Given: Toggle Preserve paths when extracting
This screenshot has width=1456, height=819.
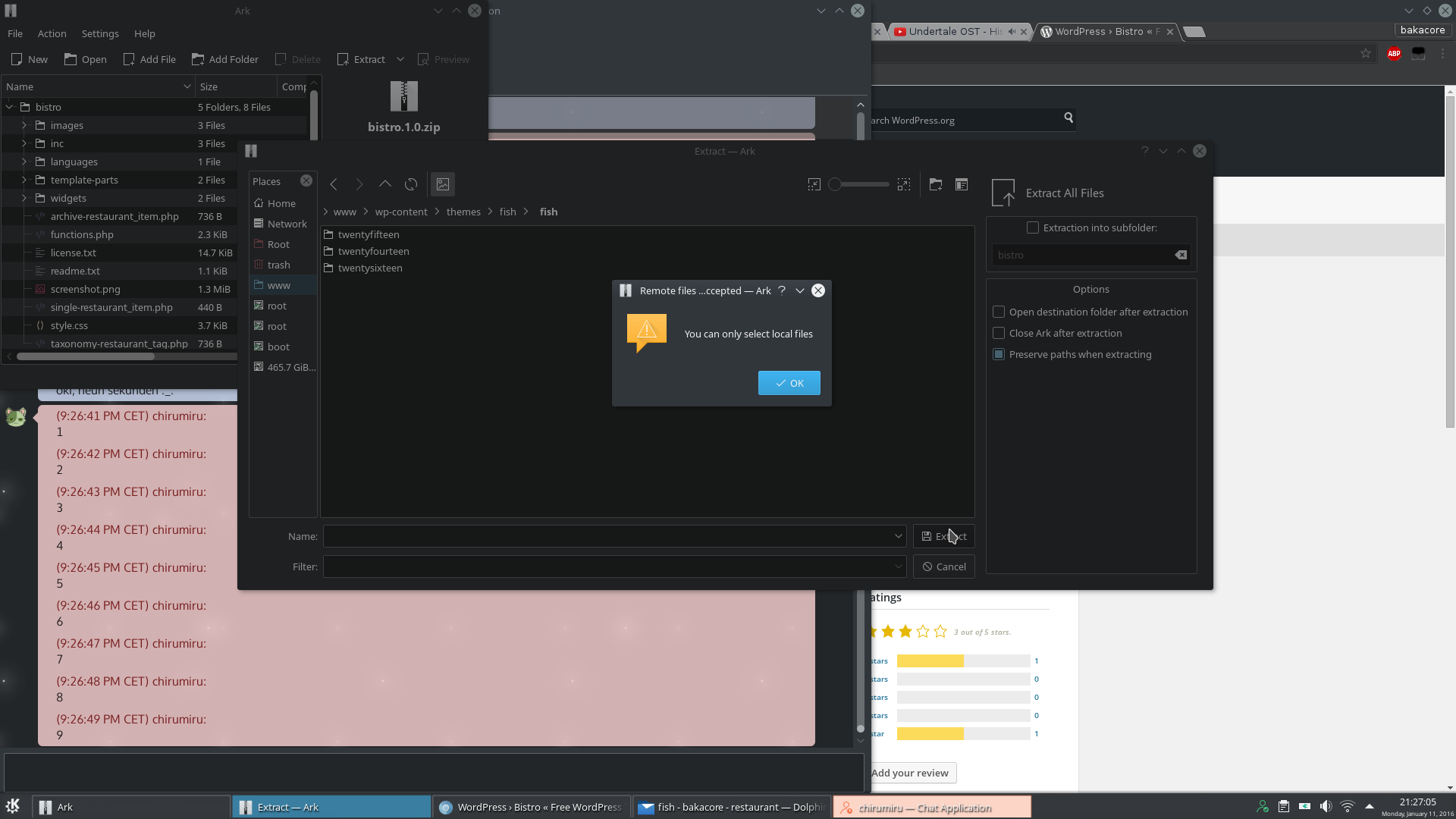Looking at the screenshot, I should (999, 354).
